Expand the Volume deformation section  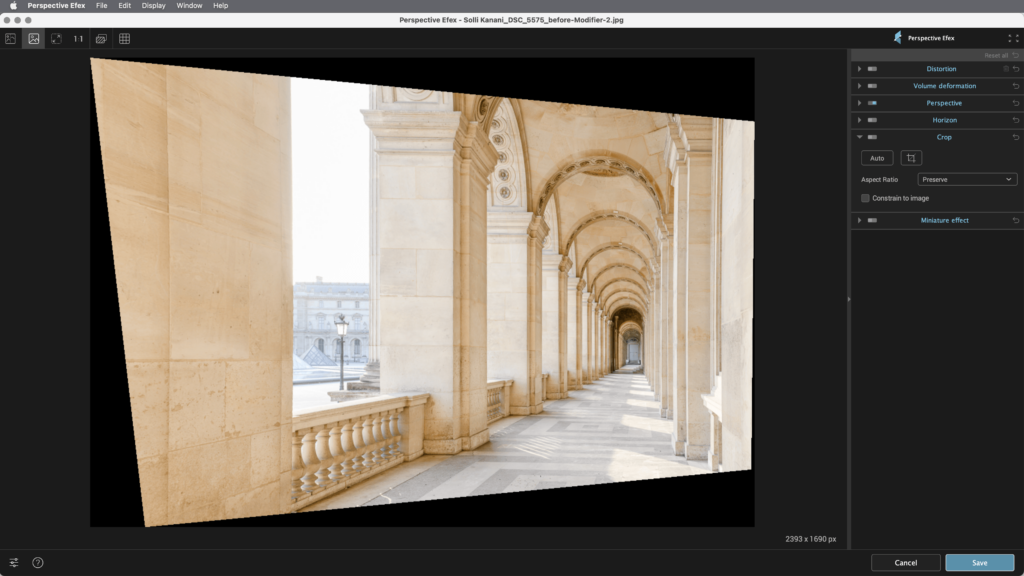click(859, 86)
